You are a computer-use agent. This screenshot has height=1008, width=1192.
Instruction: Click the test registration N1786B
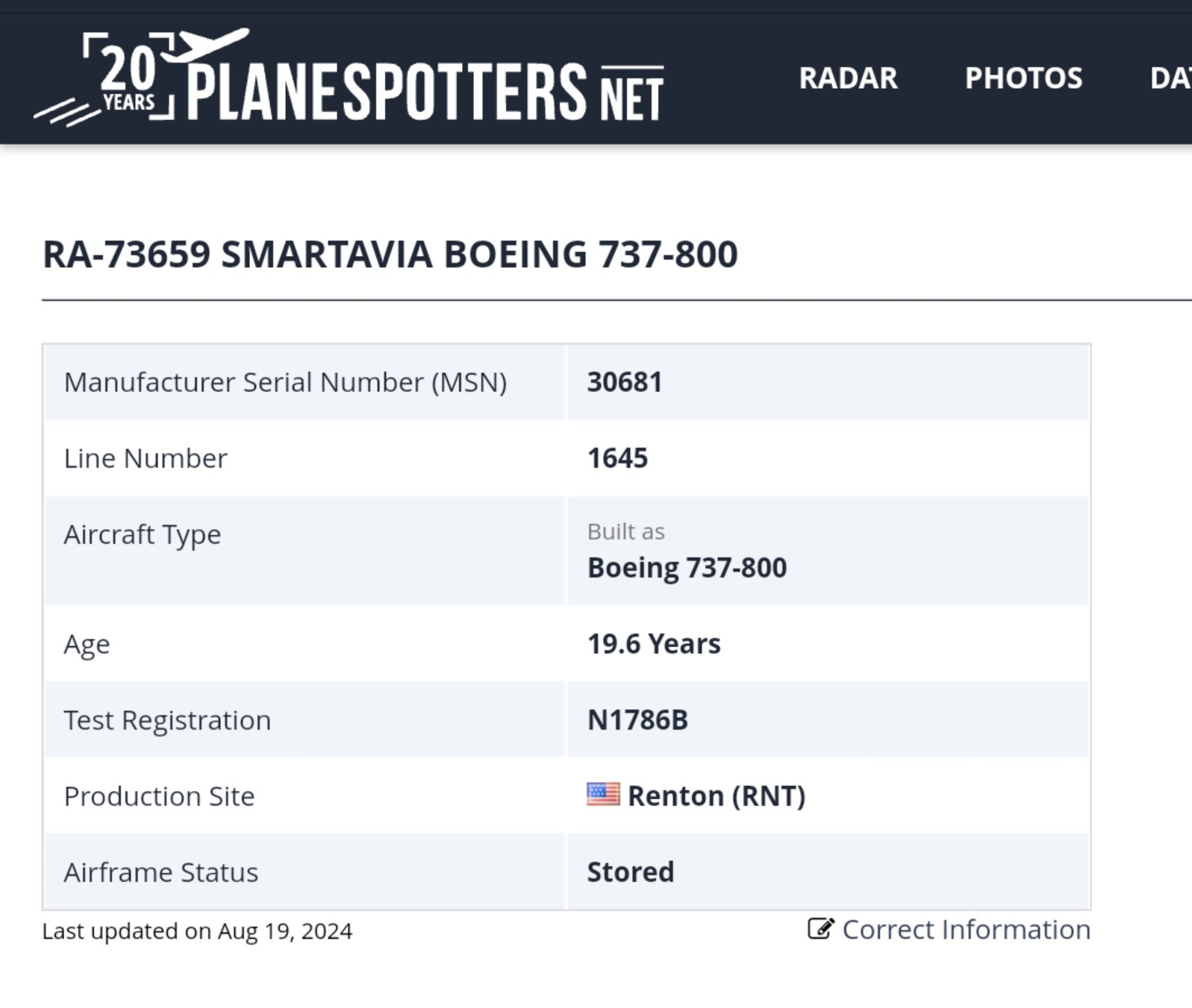637,720
